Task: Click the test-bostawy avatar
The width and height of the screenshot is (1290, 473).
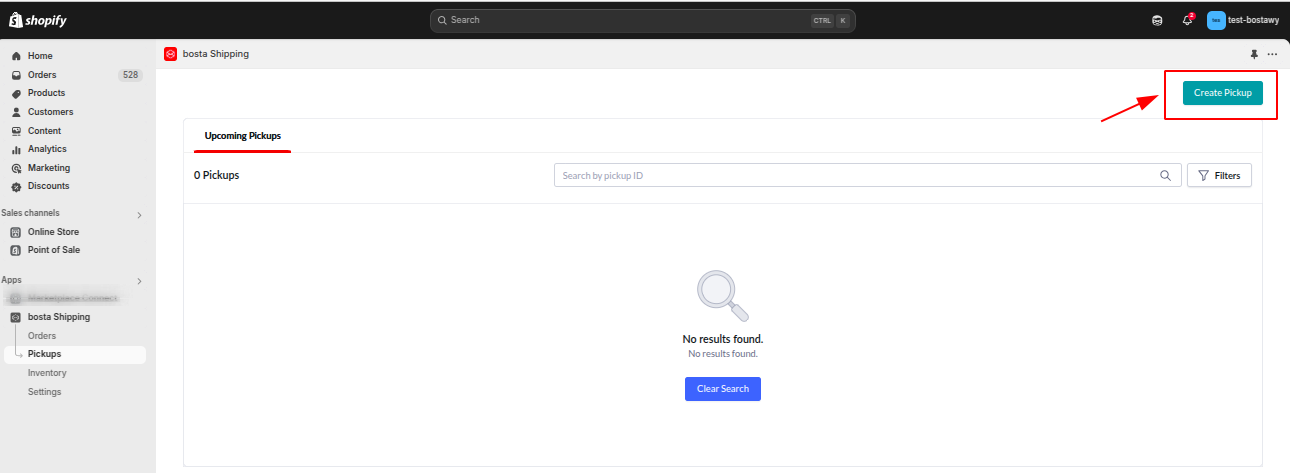Action: tap(1216, 20)
